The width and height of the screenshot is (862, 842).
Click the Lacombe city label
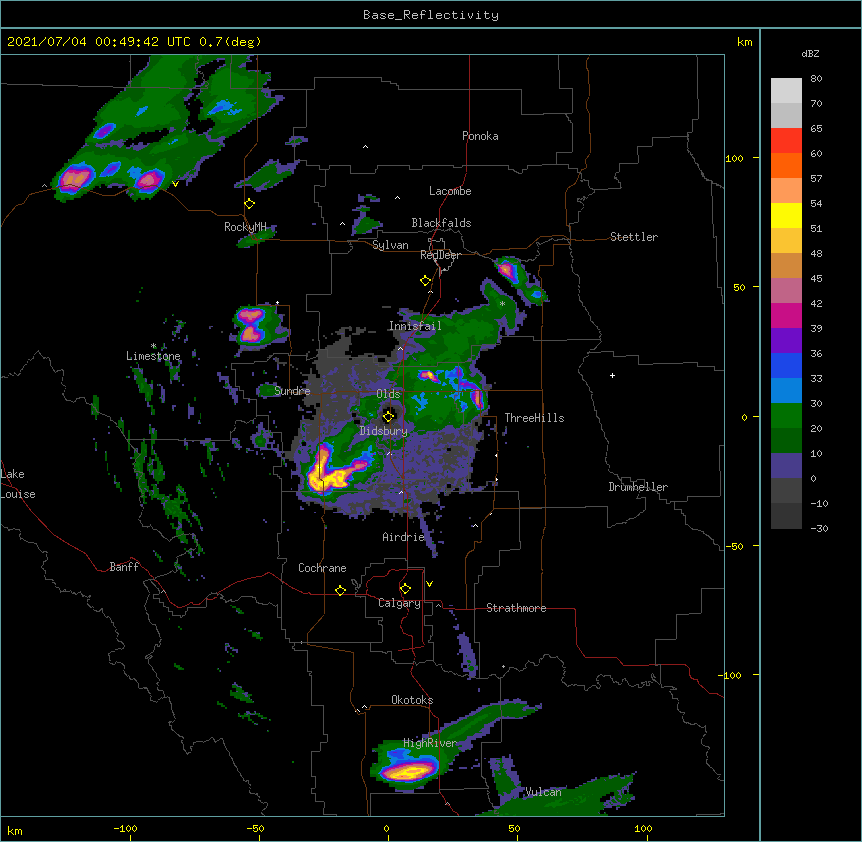(450, 191)
